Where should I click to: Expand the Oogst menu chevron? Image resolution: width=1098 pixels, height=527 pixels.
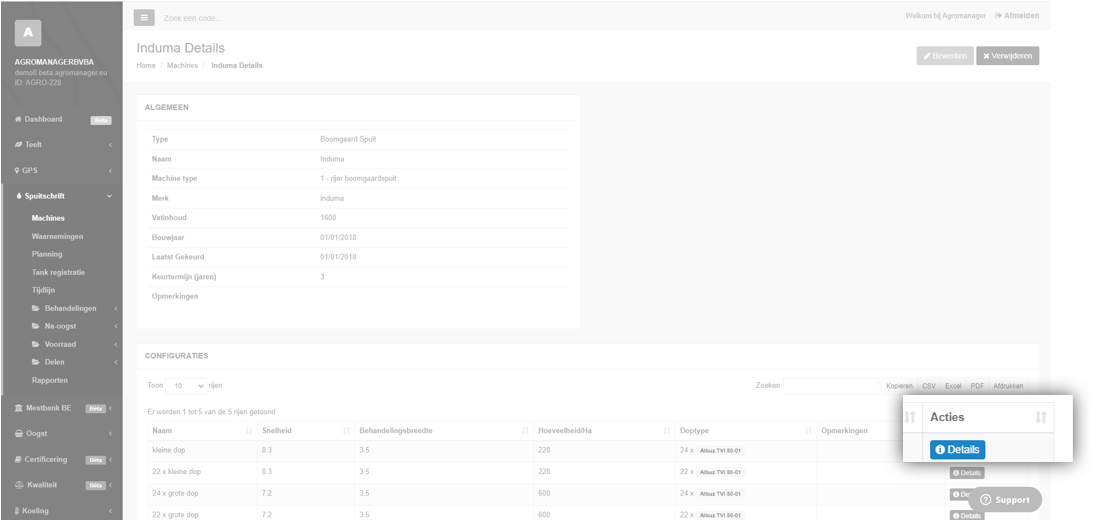click(111, 434)
